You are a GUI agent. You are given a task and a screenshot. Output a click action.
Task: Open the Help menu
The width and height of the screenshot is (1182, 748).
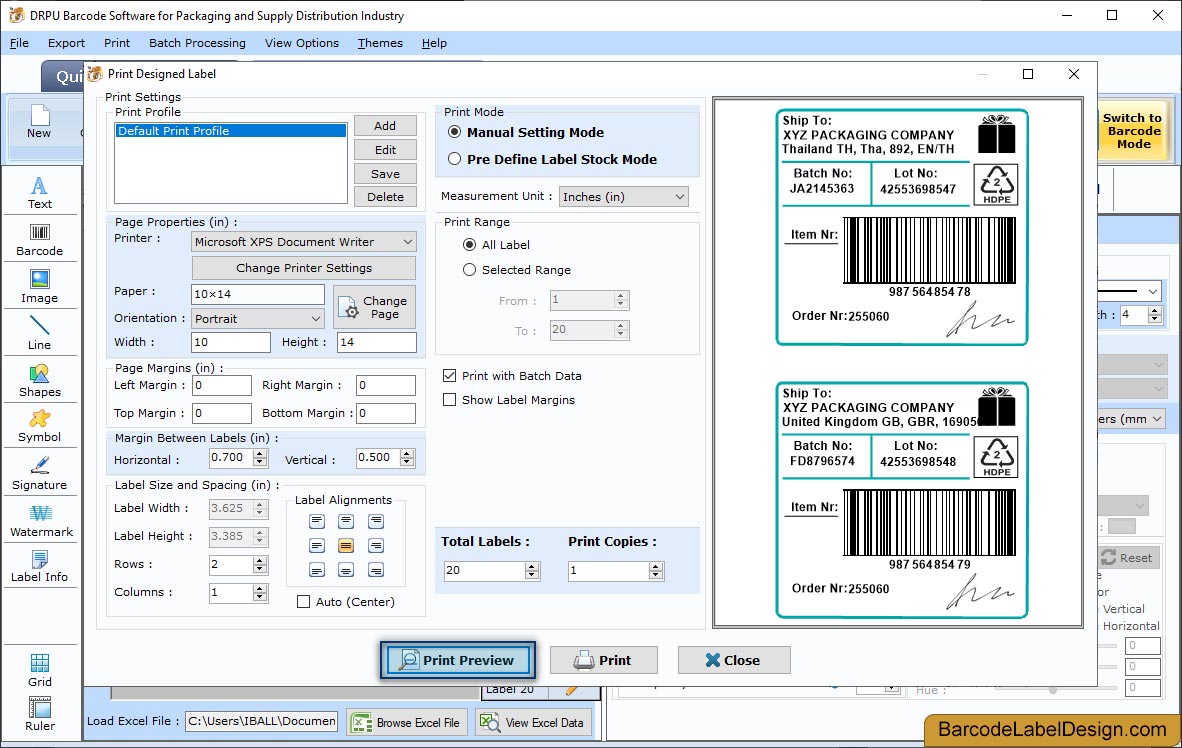click(x=434, y=43)
